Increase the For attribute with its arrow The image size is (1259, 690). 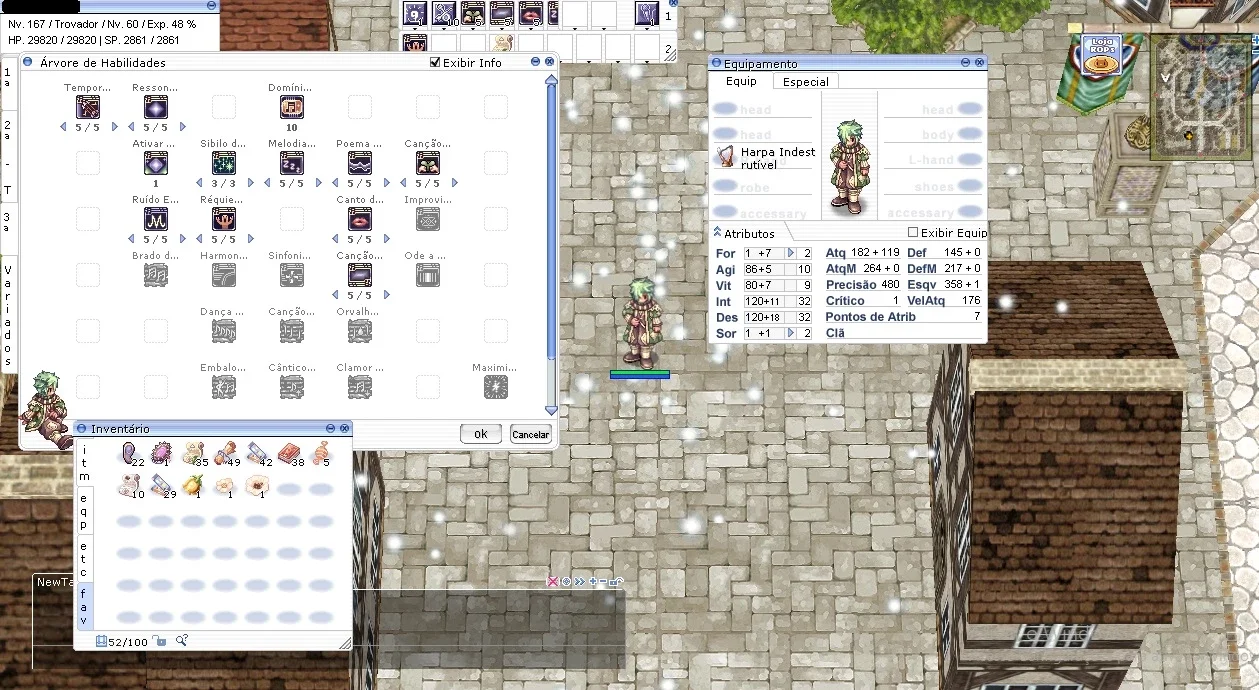click(791, 253)
